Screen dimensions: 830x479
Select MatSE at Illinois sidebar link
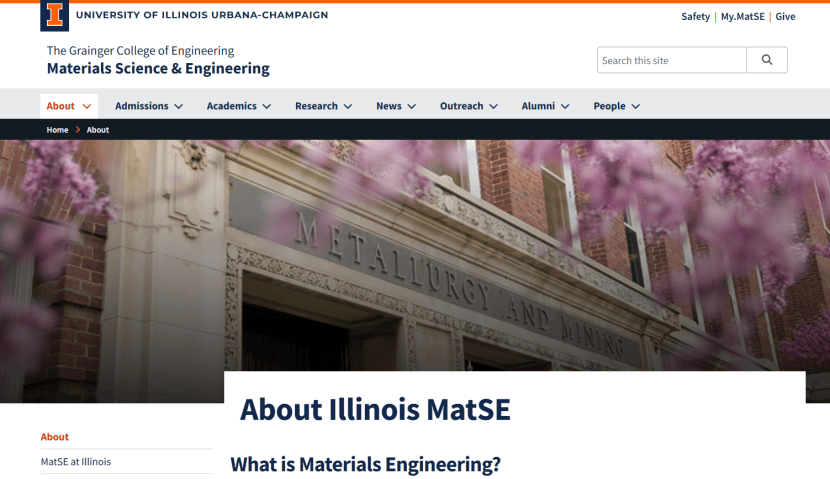coord(76,462)
